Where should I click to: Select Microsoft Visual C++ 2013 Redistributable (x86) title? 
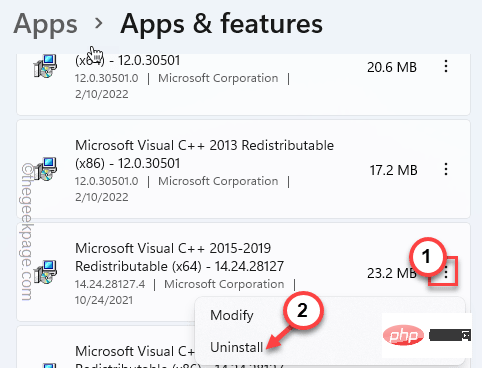coord(204,154)
